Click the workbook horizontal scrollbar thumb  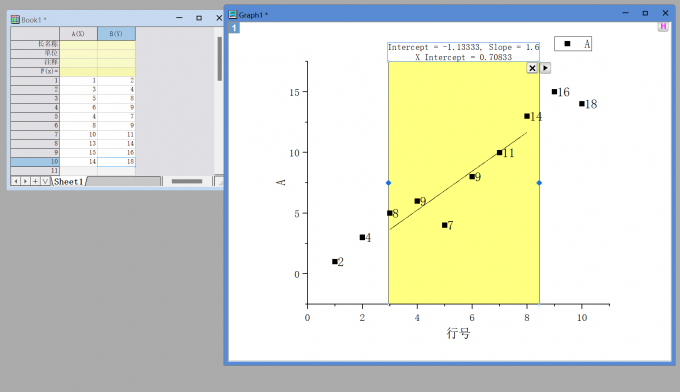[x=187, y=181]
